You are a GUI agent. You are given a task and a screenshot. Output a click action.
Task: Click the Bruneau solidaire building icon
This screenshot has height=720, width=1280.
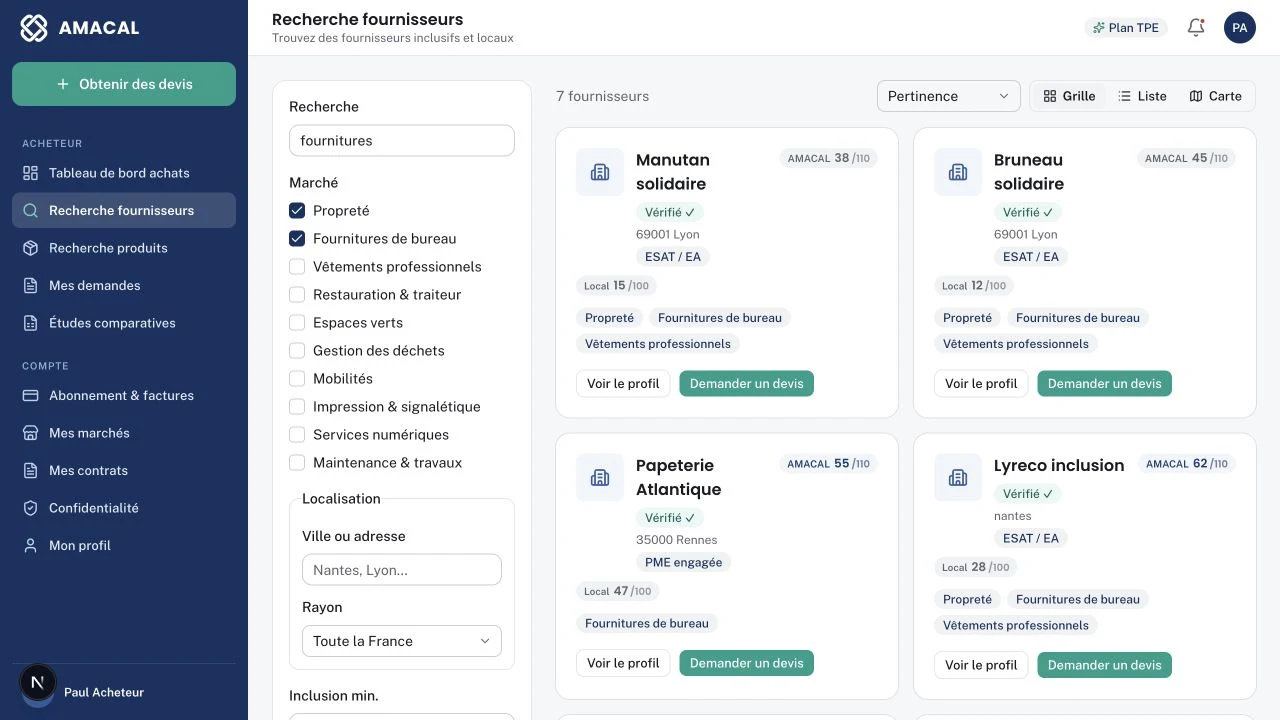958,172
